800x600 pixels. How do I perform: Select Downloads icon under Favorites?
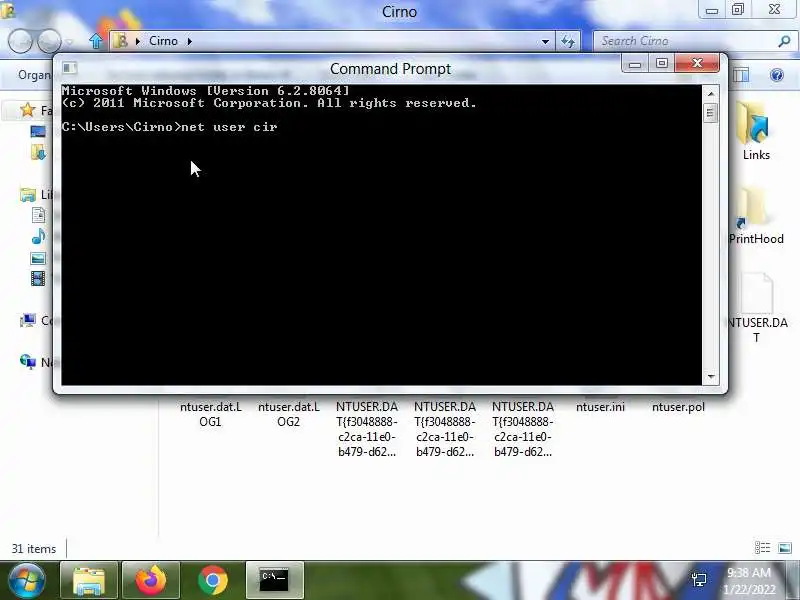click(x=38, y=152)
